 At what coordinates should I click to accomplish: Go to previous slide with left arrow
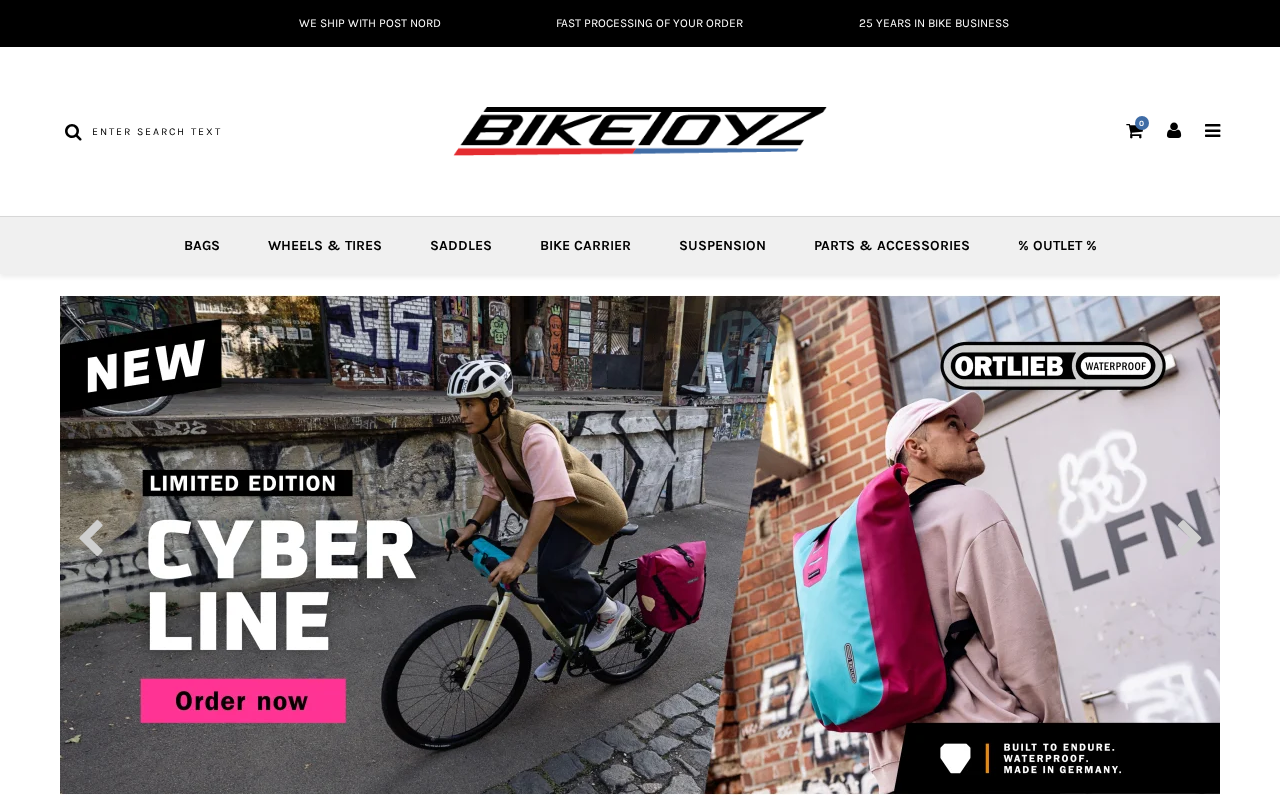pyautogui.click(x=91, y=538)
